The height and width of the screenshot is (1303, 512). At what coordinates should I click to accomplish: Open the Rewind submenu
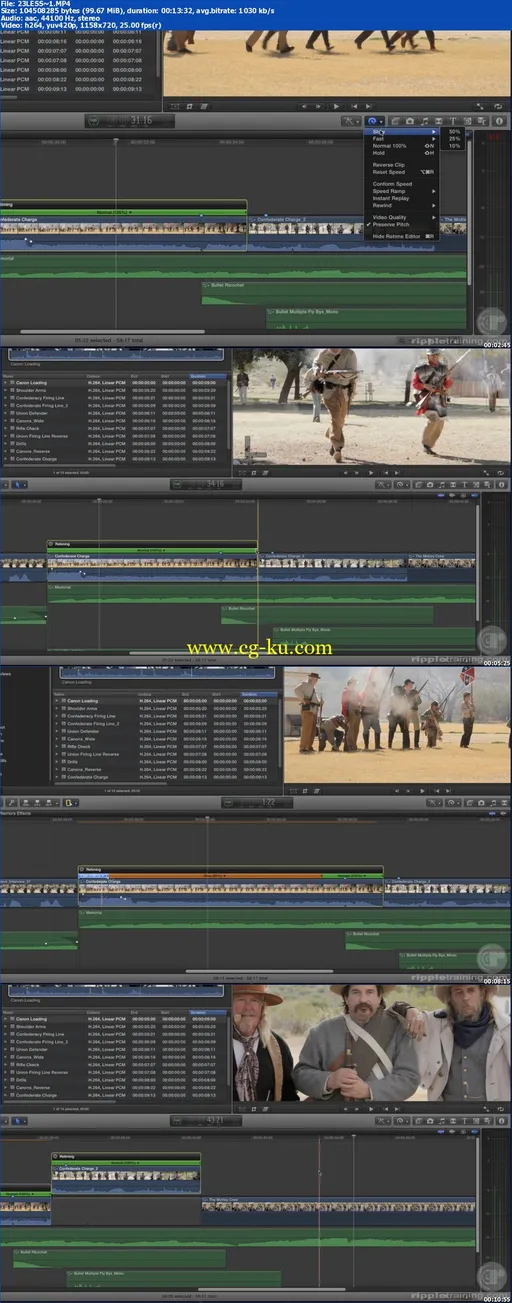click(404, 205)
